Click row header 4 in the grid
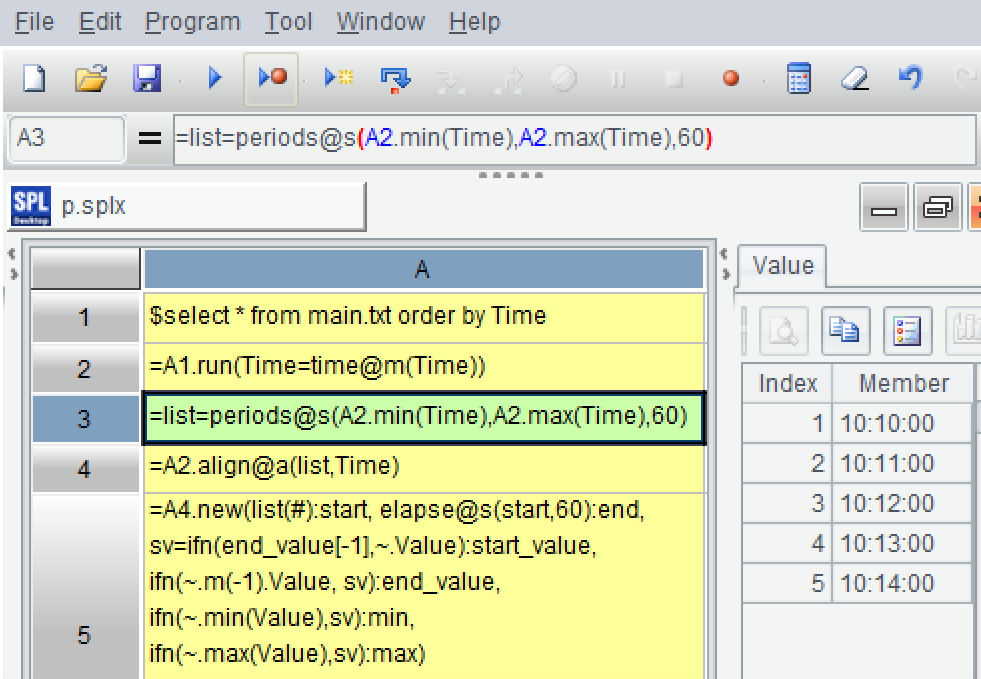 85,468
